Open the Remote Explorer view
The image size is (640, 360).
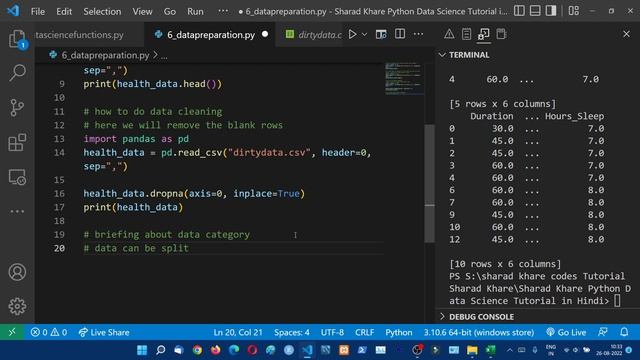point(17,177)
